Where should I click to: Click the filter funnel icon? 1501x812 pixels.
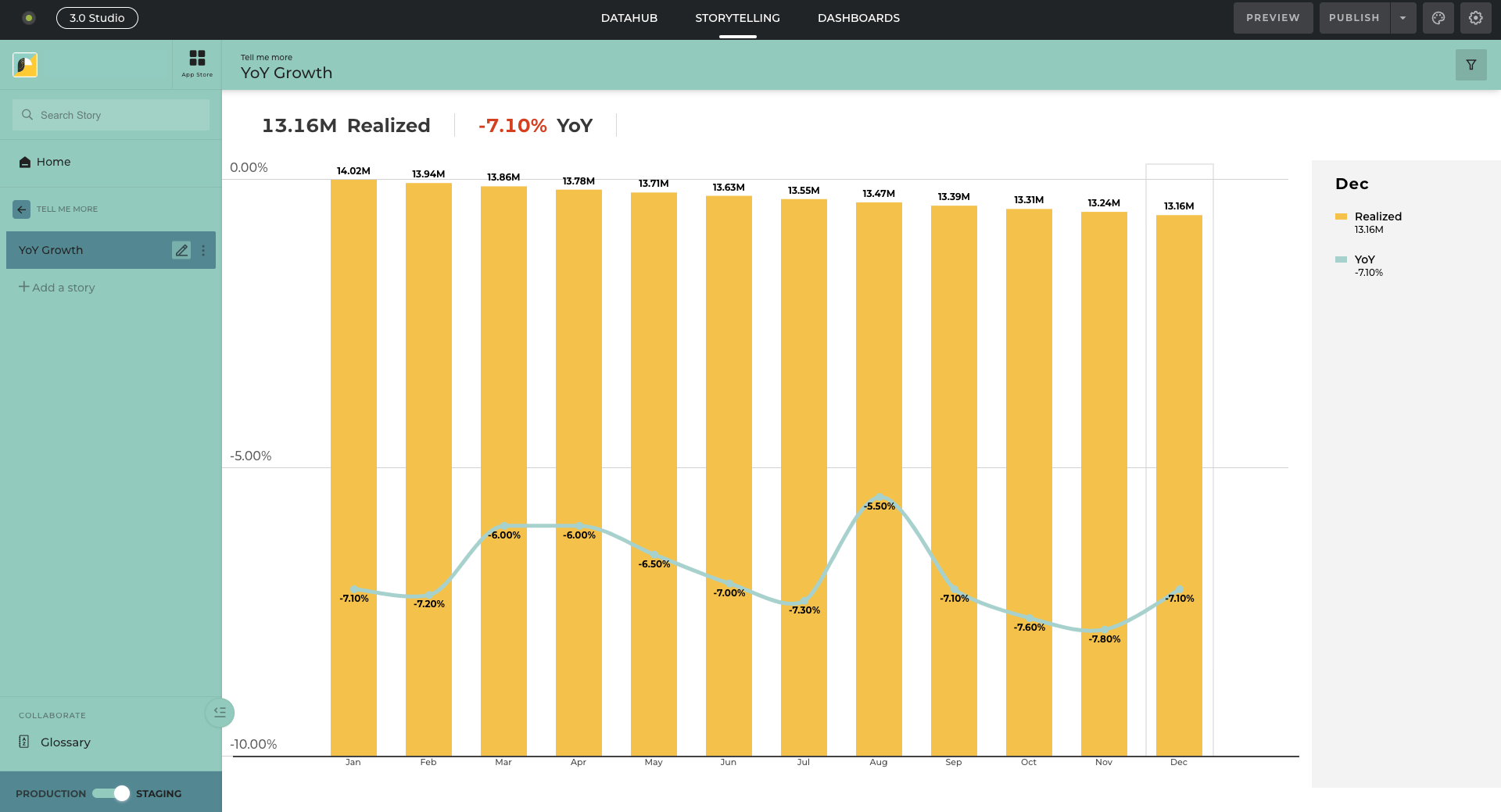coord(1471,65)
